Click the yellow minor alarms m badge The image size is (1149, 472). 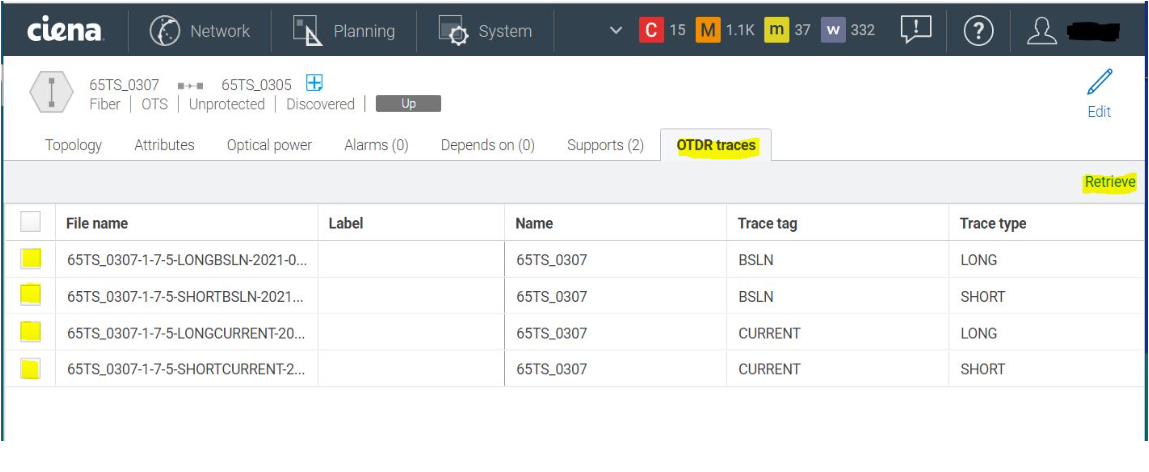point(776,30)
